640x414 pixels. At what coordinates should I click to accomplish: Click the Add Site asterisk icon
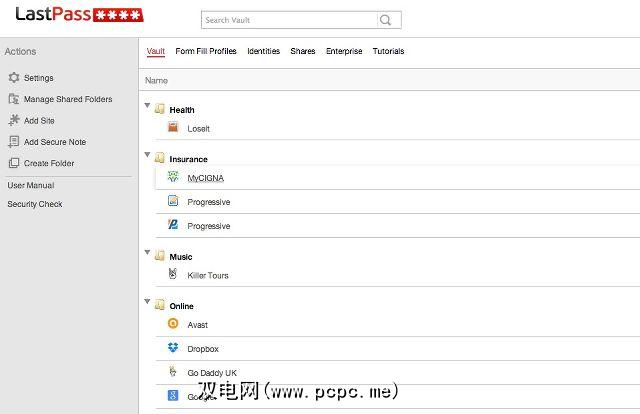[x=14, y=120]
